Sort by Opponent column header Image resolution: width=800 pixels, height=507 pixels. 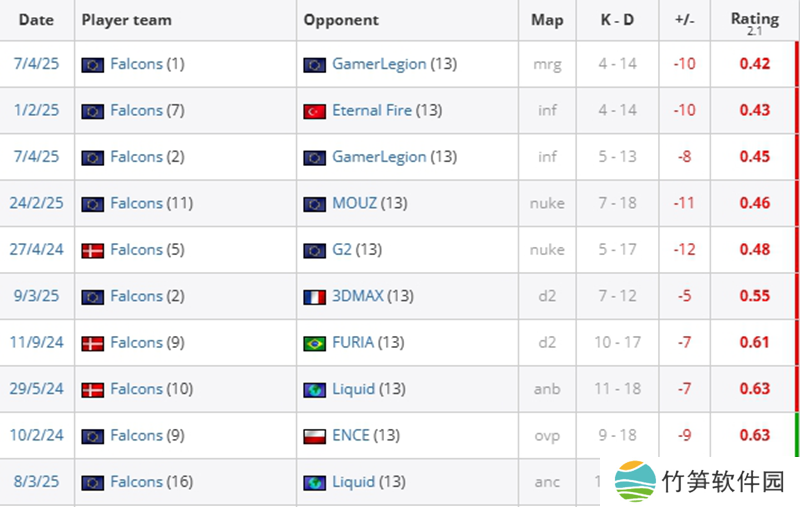click(x=341, y=20)
